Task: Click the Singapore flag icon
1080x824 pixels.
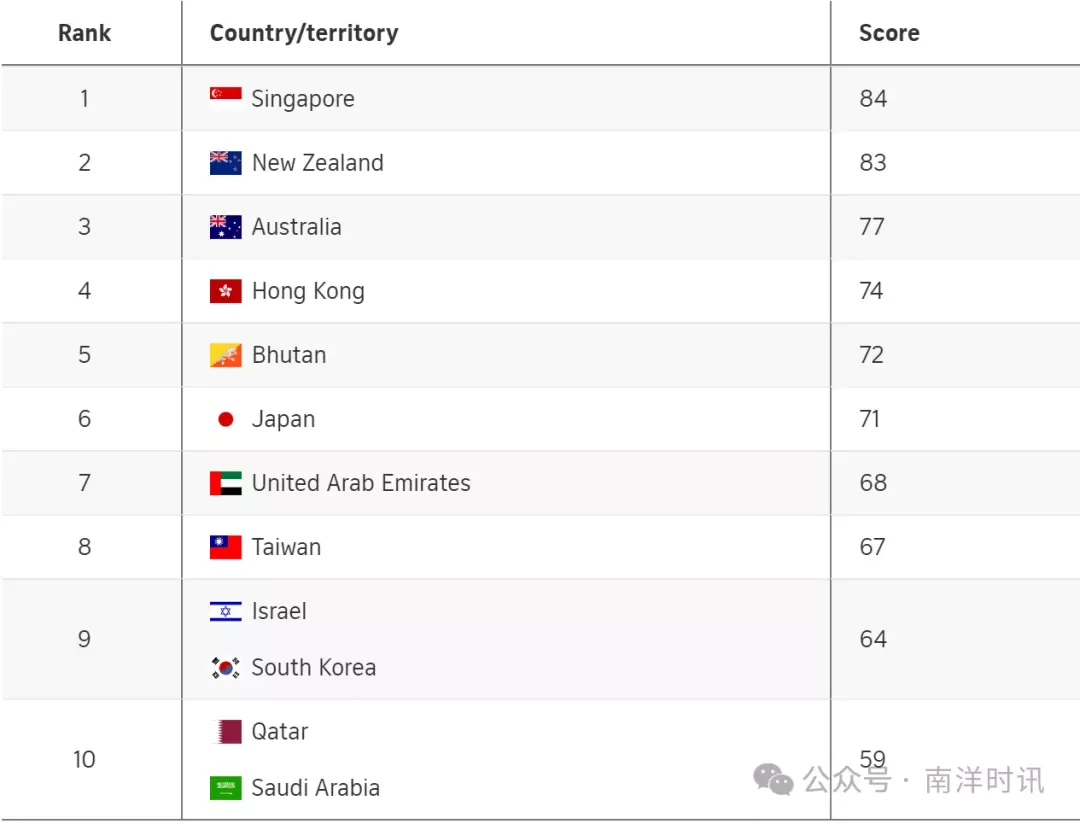Action: click(225, 99)
